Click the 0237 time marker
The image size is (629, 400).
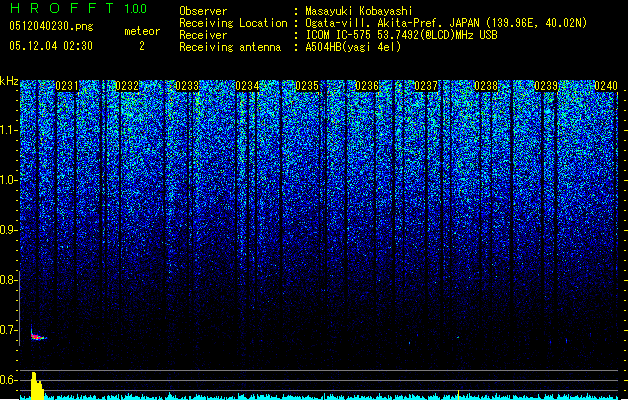tap(426, 86)
